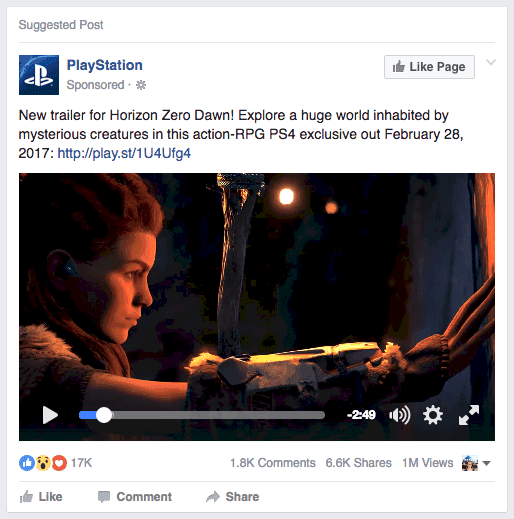Share the post with the Share button

coord(232,497)
